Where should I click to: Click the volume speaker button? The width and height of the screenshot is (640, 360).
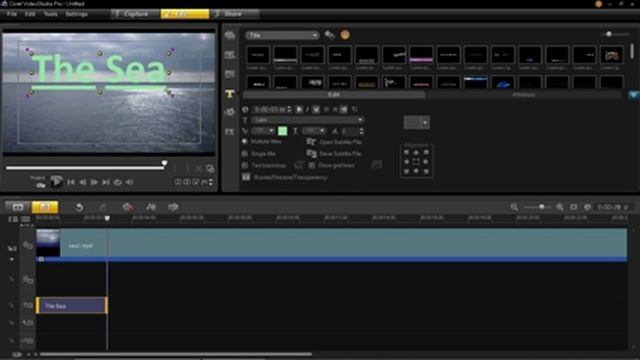coord(129,182)
